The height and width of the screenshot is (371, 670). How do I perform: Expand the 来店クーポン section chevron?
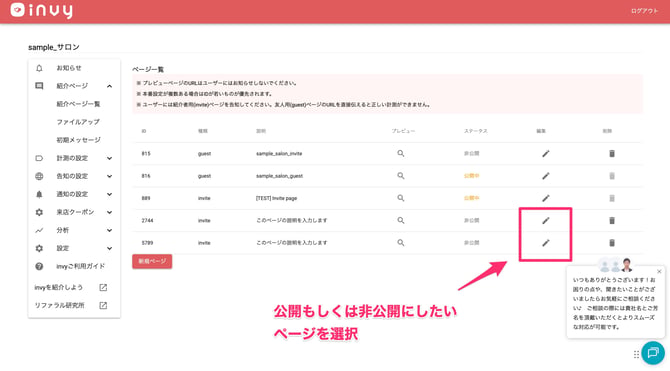coord(109,212)
